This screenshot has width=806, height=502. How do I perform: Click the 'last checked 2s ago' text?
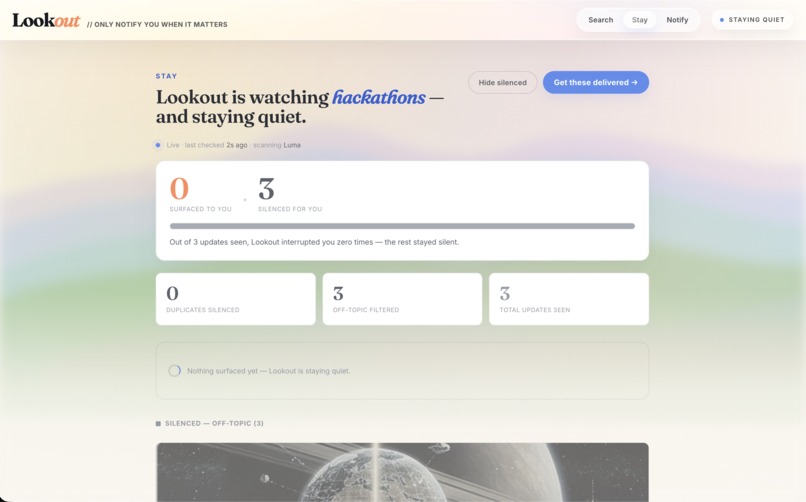coord(216,145)
